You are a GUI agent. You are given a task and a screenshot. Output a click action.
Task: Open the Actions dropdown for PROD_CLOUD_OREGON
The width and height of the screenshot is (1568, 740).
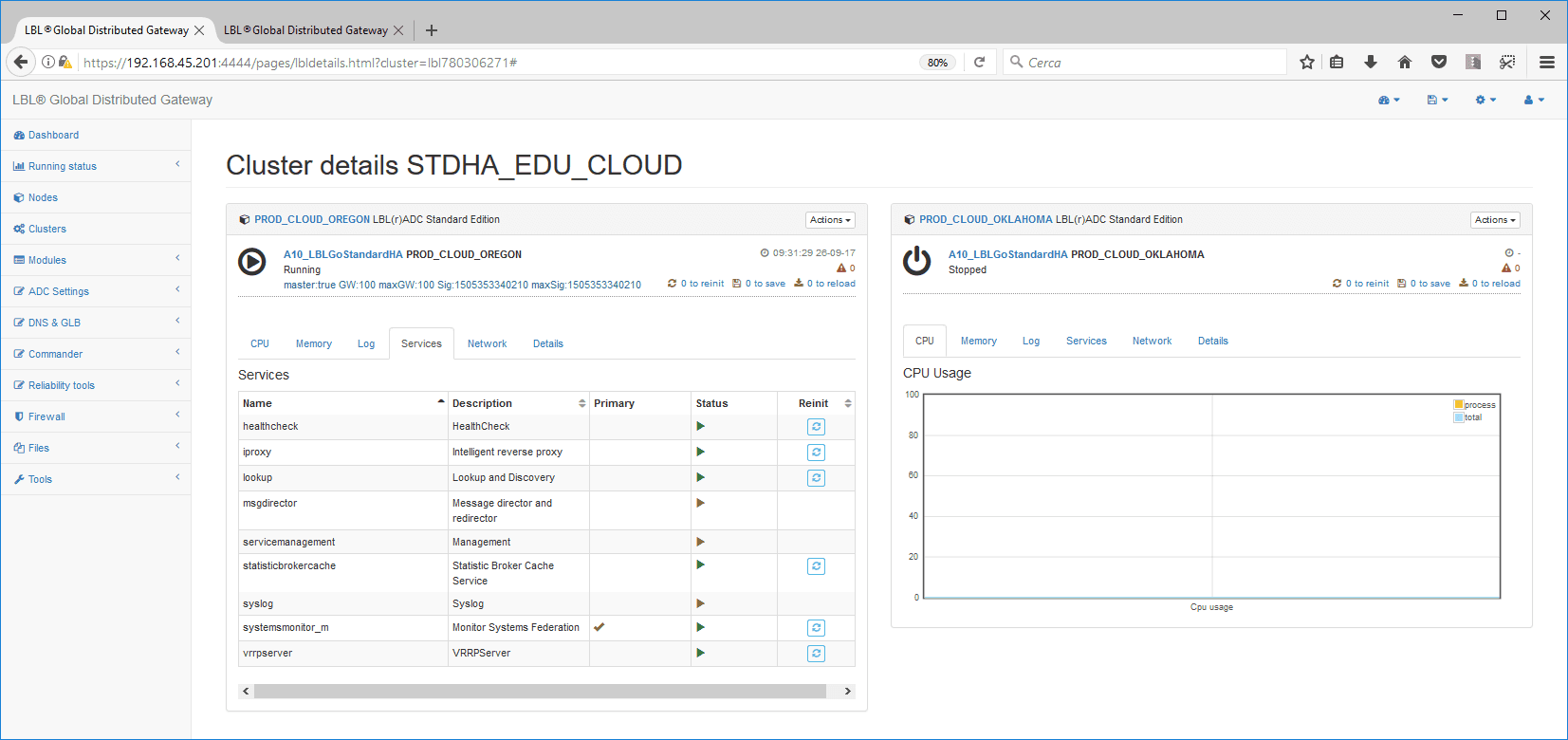tap(830, 220)
